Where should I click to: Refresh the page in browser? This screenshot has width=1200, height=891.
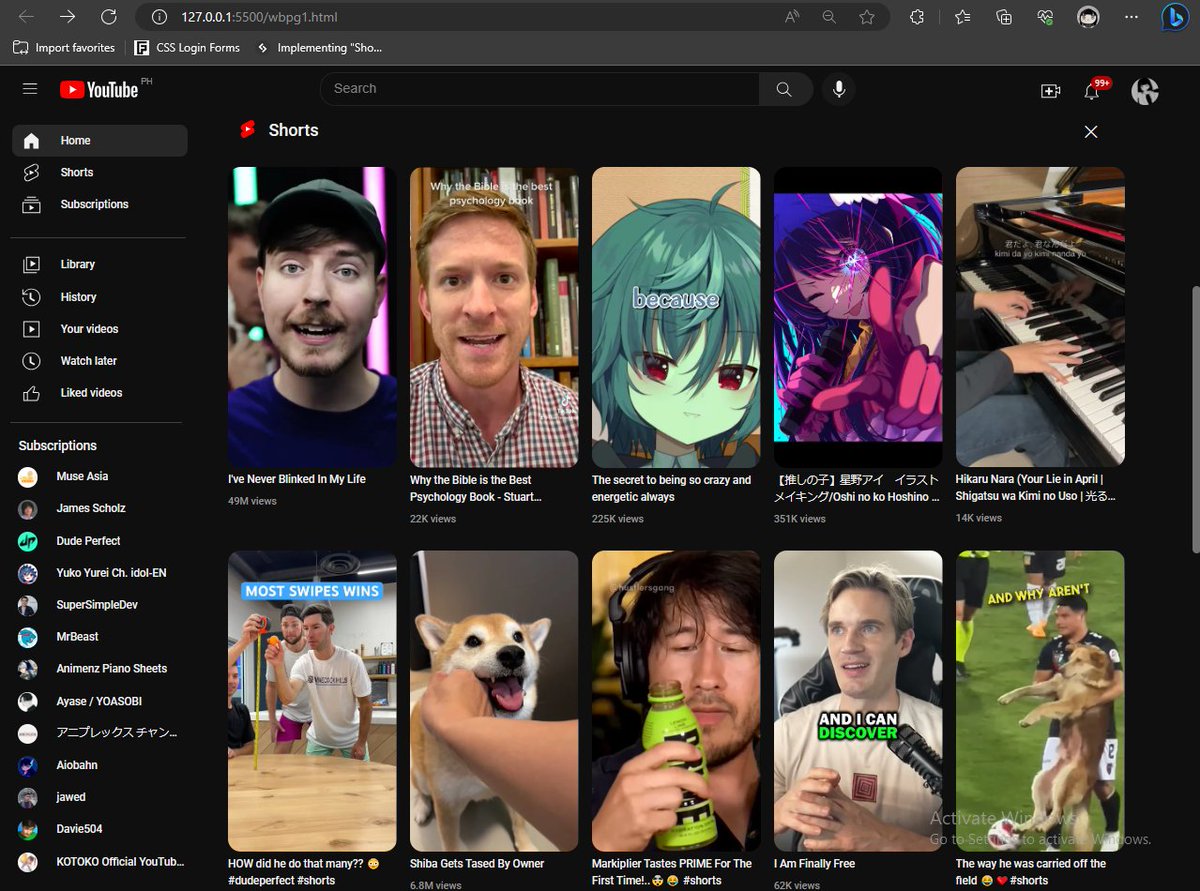click(109, 17)
